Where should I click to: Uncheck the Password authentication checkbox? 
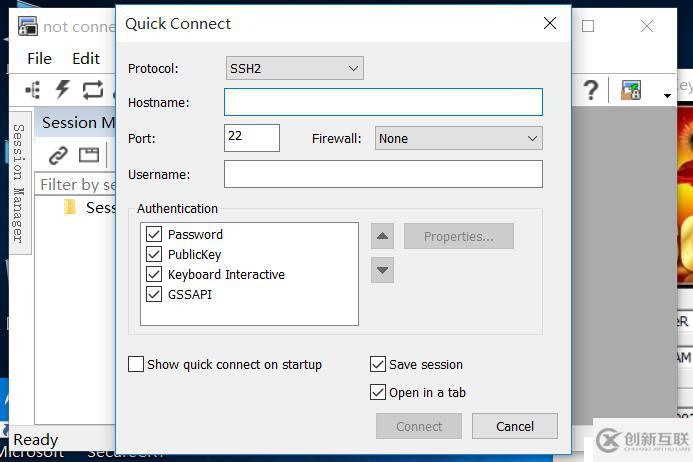tap(154, 234)
